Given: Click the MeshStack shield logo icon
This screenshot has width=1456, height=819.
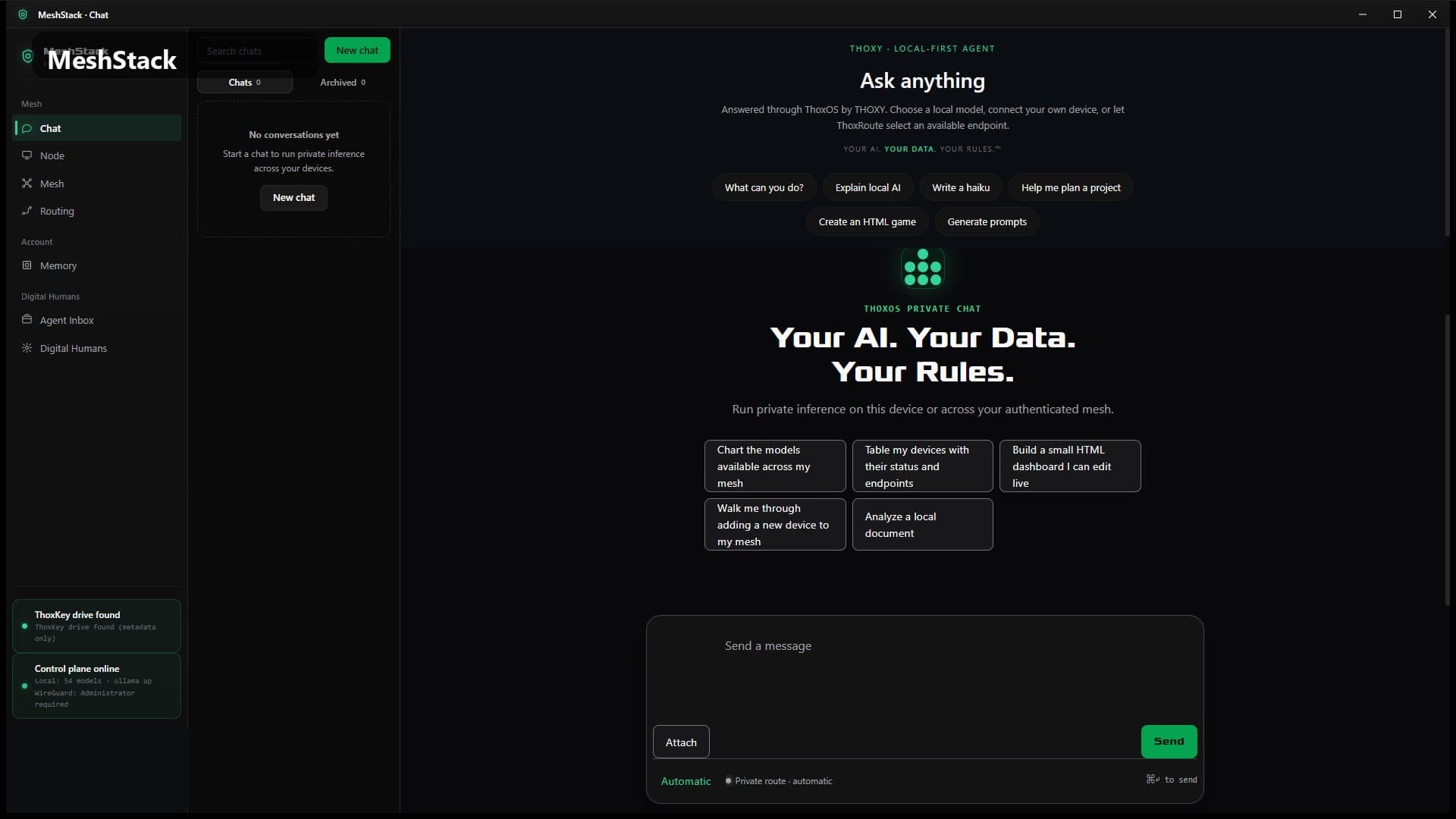Looking at the screenshot, I should [27, 56].
